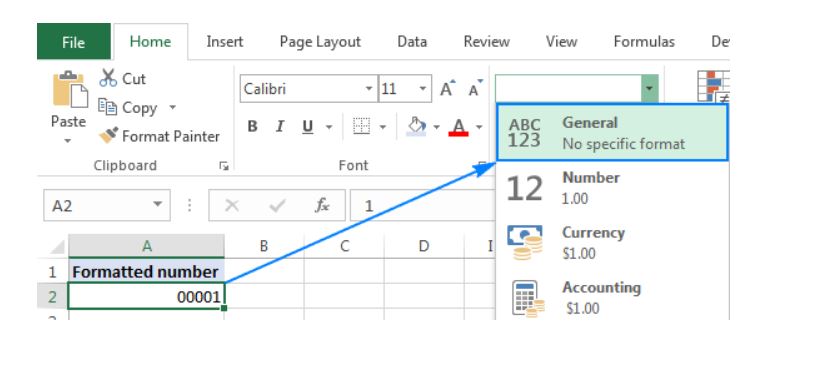Click the Conditional Formatting icon
Viewport: 832px width, 371px height.
point(713,86)
